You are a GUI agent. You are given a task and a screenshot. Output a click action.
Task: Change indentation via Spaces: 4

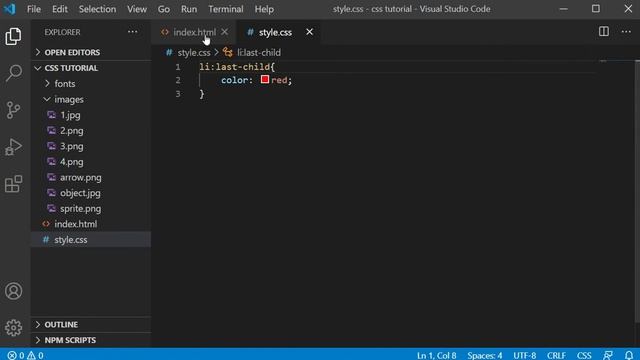coord(484,355)
